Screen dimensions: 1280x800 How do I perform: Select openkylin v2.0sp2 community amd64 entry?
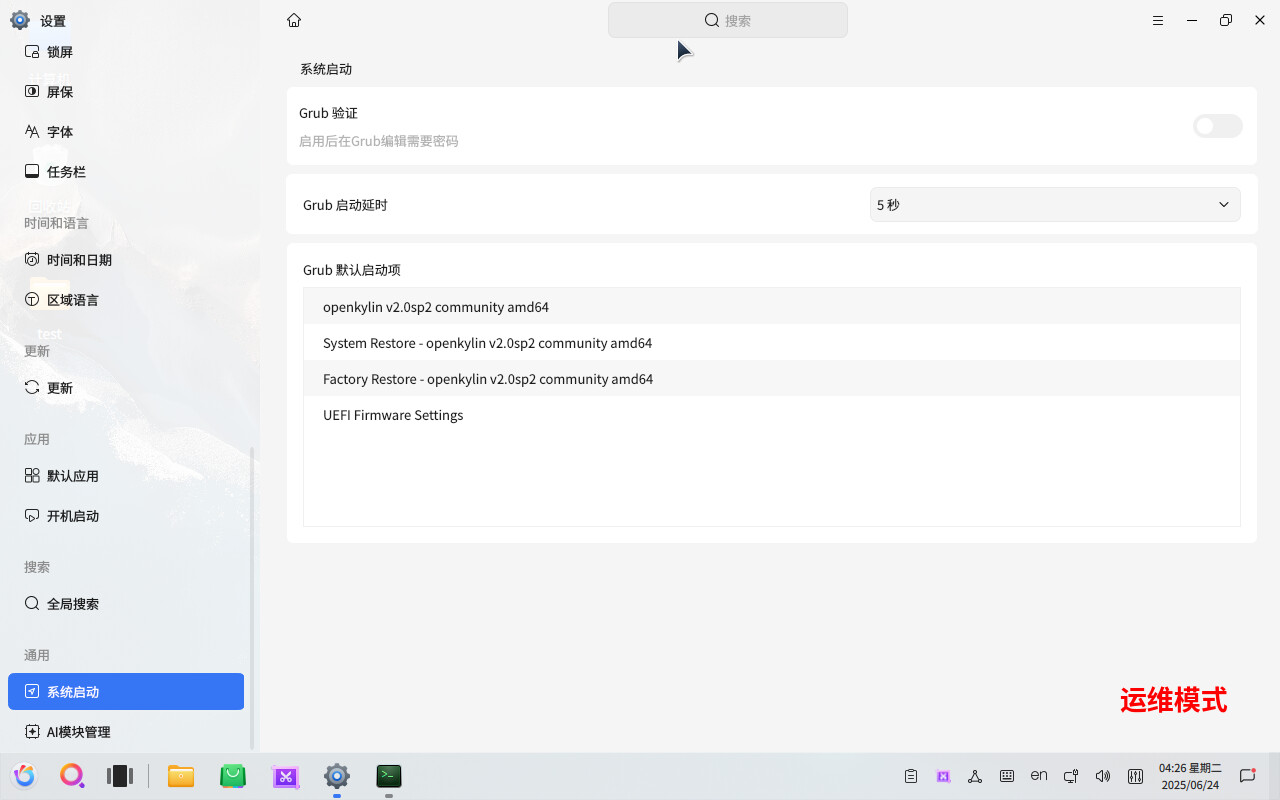pos(771,307)
